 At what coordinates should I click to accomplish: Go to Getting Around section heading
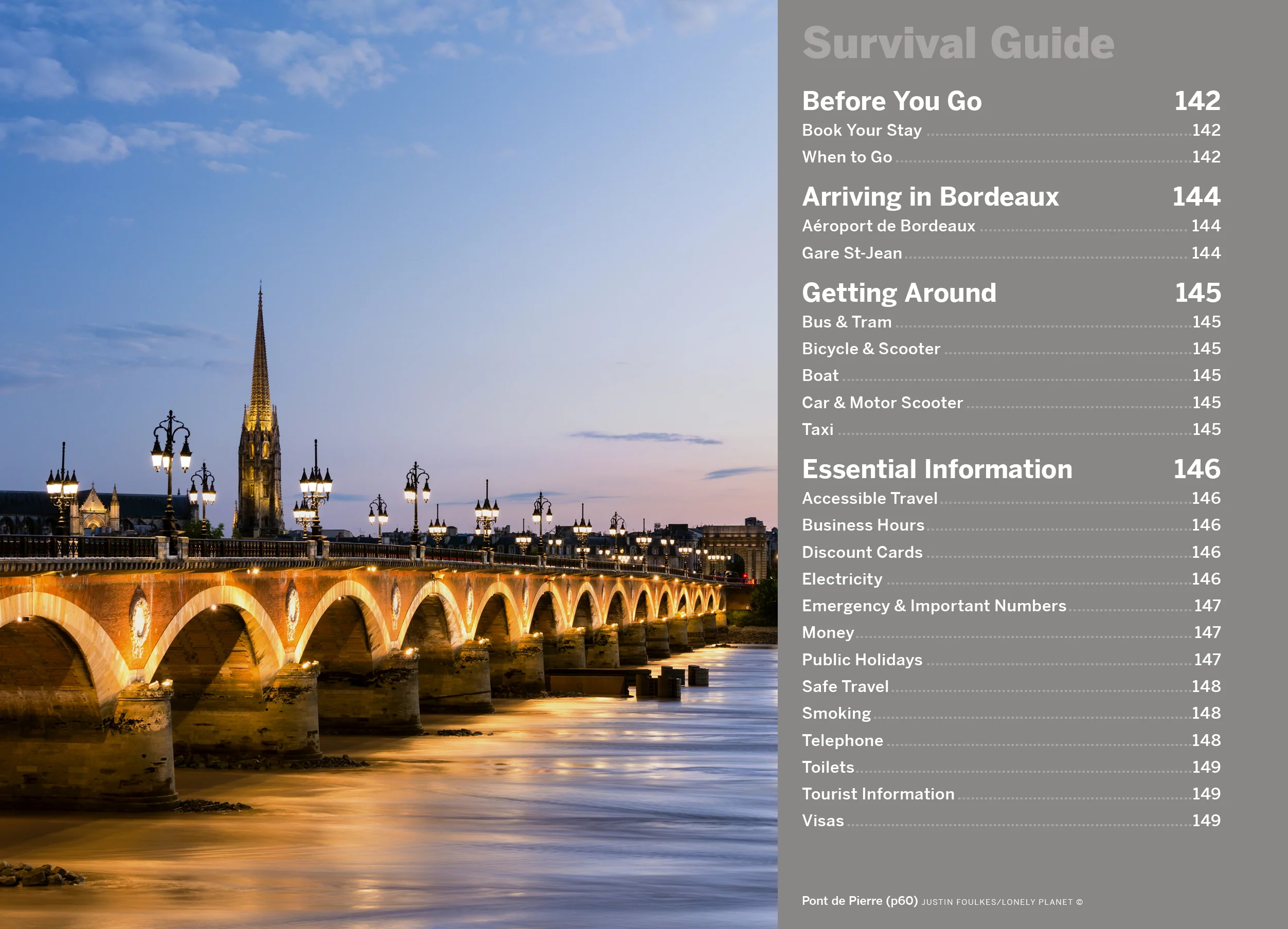(899, 293)
